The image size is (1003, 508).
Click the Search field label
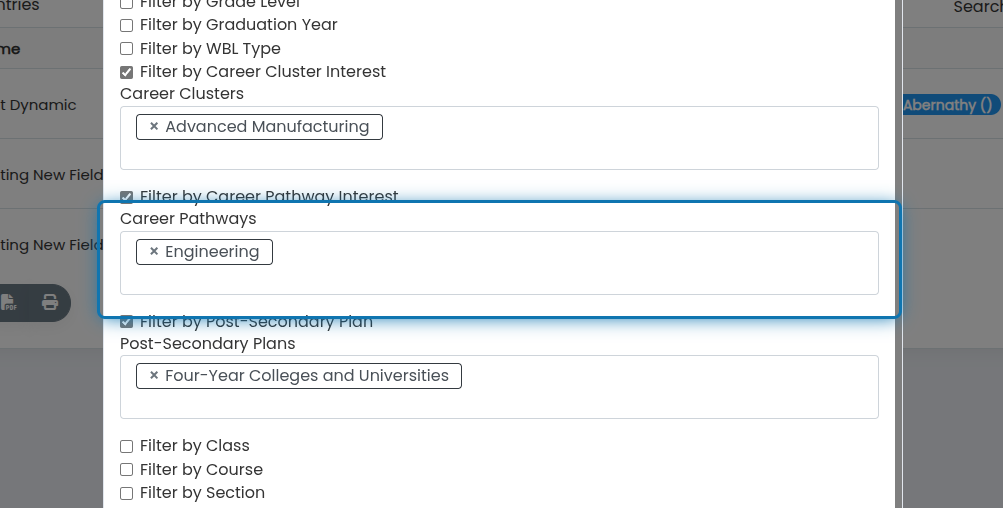(x=978, y=7)
